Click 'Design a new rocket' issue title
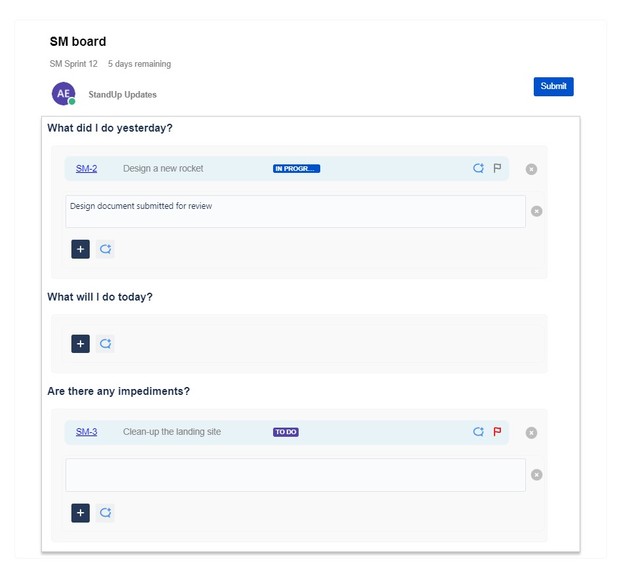 pos(163,168)
